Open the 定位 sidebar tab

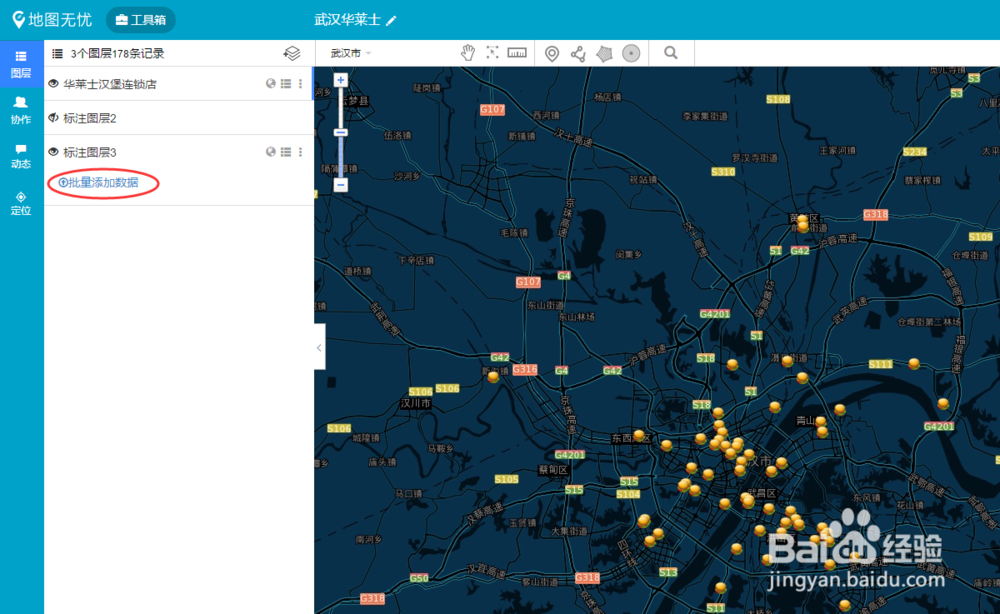[x=21, y=203]
